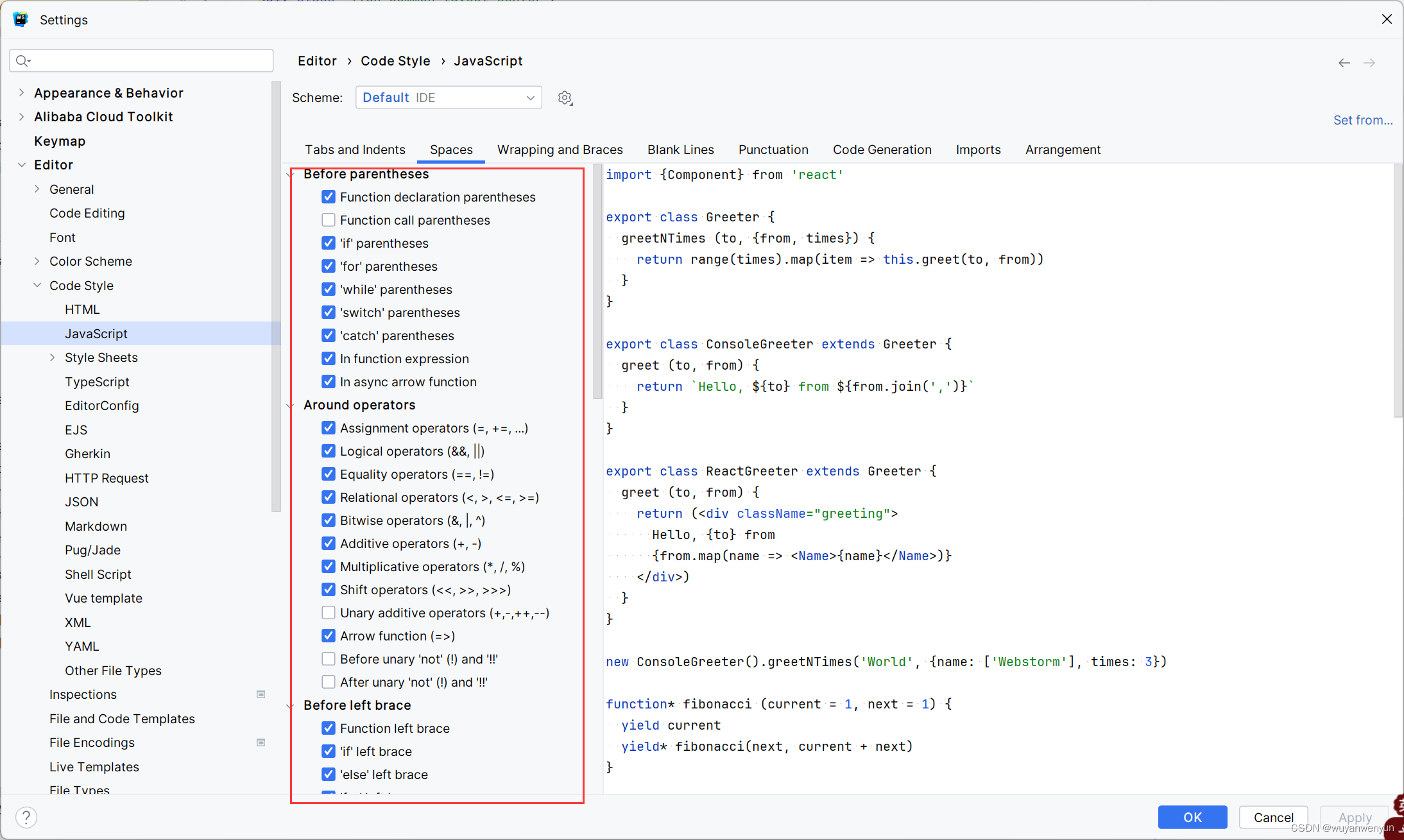The image size is (1404, 840).
Task: Enable After unary 'not' checkbox
Action: coord(329,682)
